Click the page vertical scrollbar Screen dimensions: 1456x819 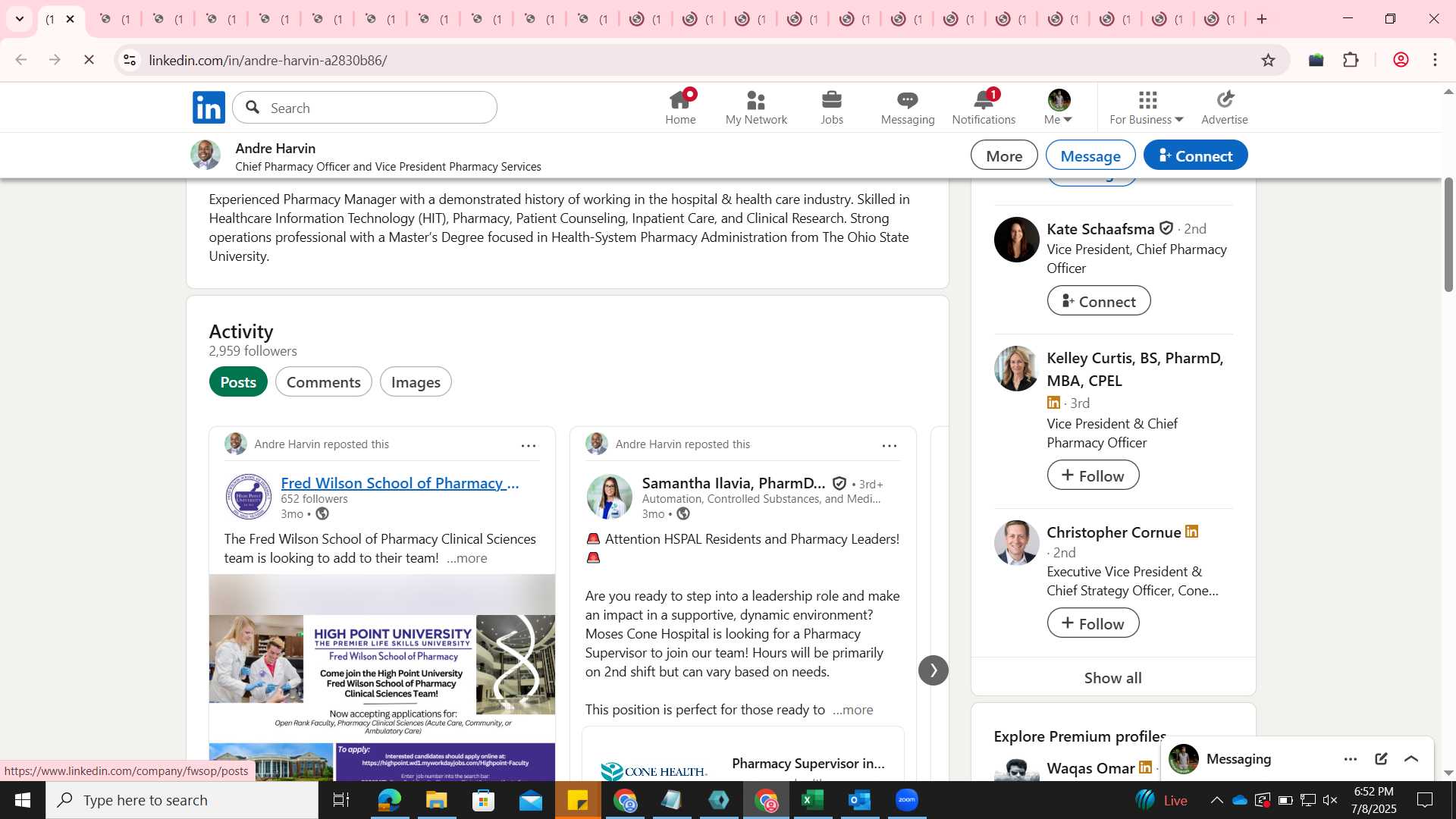1448,235
